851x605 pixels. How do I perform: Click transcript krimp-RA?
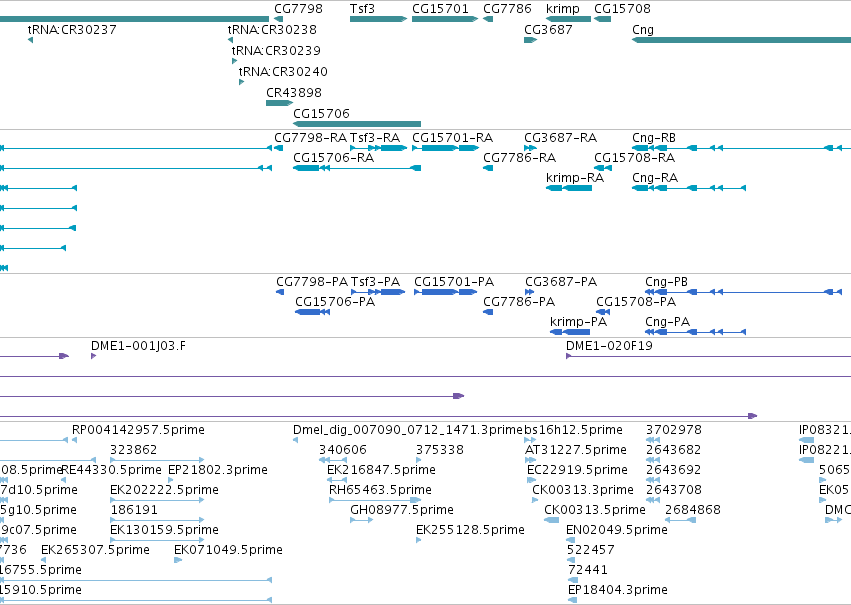575,178
